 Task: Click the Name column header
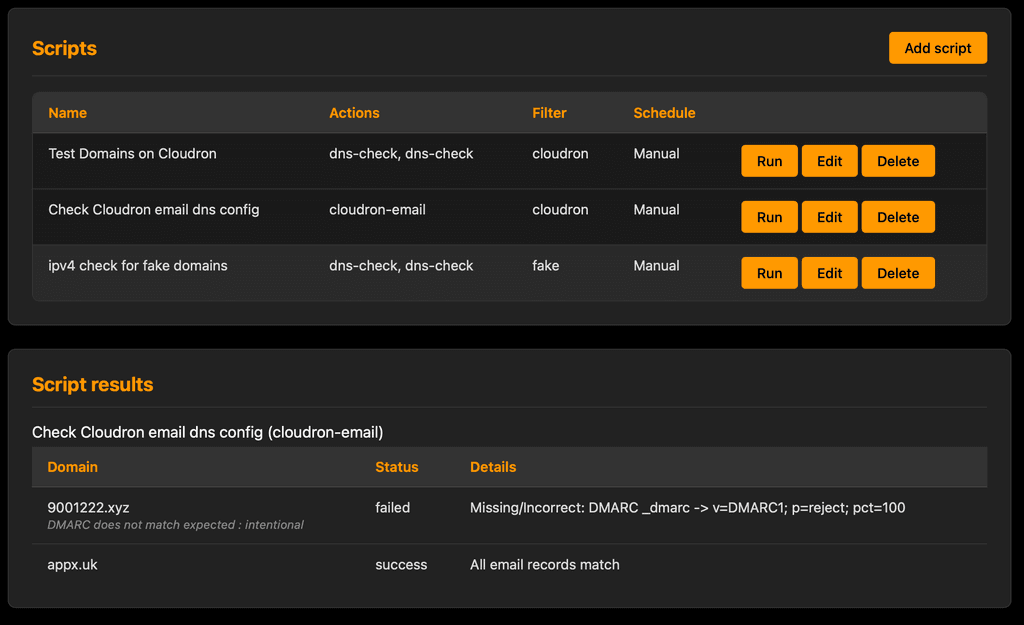click(67, 113)
